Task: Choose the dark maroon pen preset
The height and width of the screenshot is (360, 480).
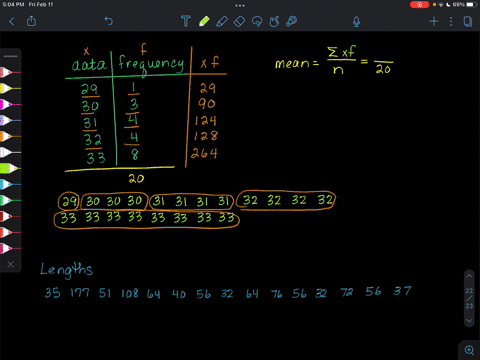Action: 10,216
